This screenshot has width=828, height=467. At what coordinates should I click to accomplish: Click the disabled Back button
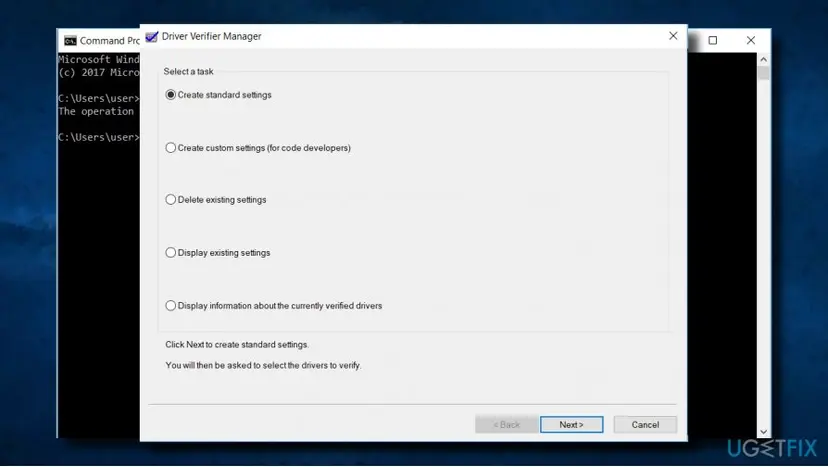click(506, 424)
